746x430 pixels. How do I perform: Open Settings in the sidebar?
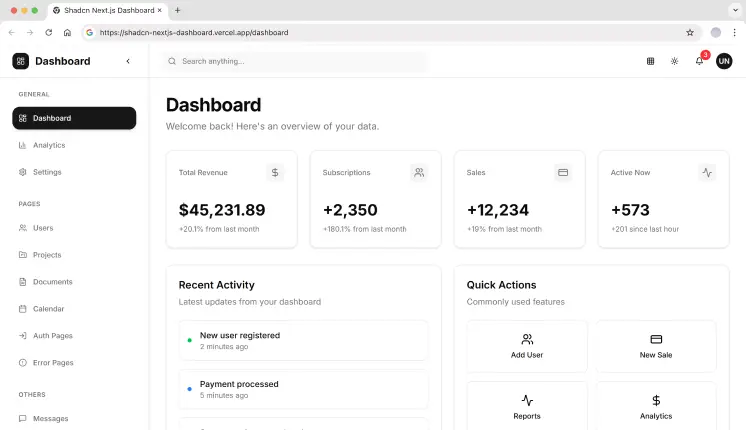pyautogui.click(x=74, y=172)
